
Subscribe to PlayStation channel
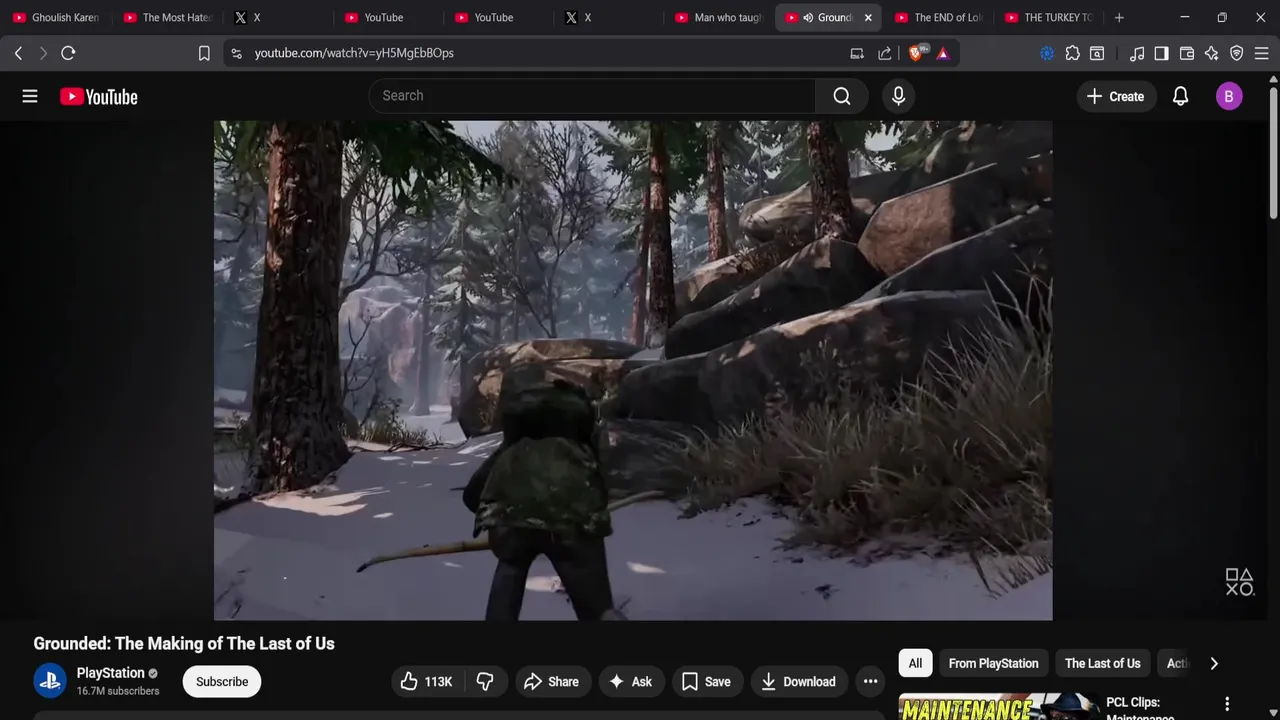(222, 682)
